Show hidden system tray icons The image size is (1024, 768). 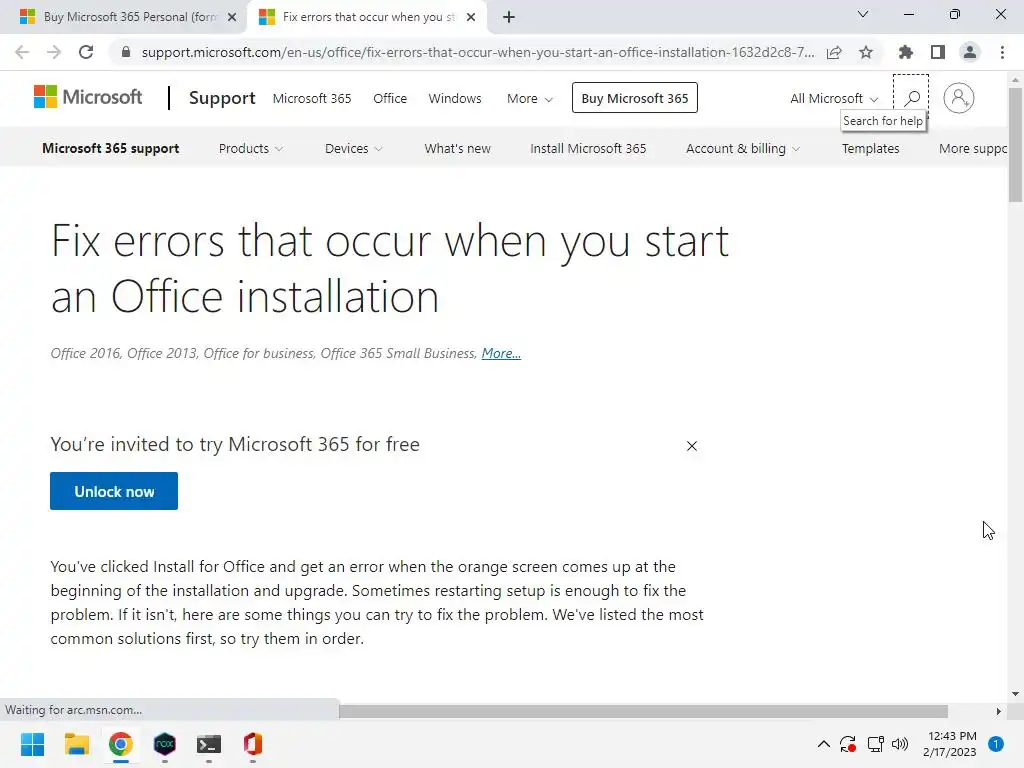point(824,744)
